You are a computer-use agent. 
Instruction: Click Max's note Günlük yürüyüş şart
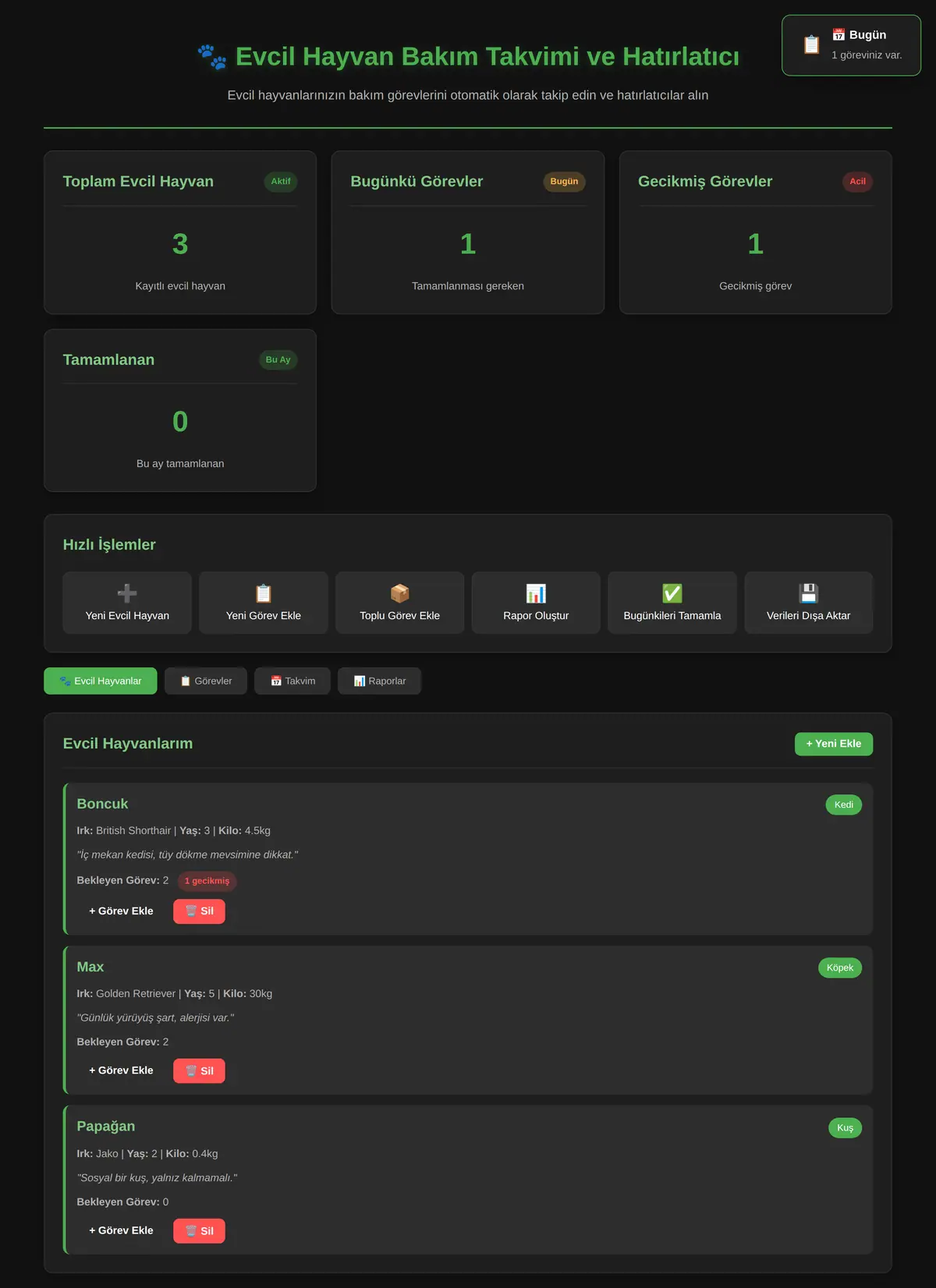pyautogui.click(x=155, y=1018)
